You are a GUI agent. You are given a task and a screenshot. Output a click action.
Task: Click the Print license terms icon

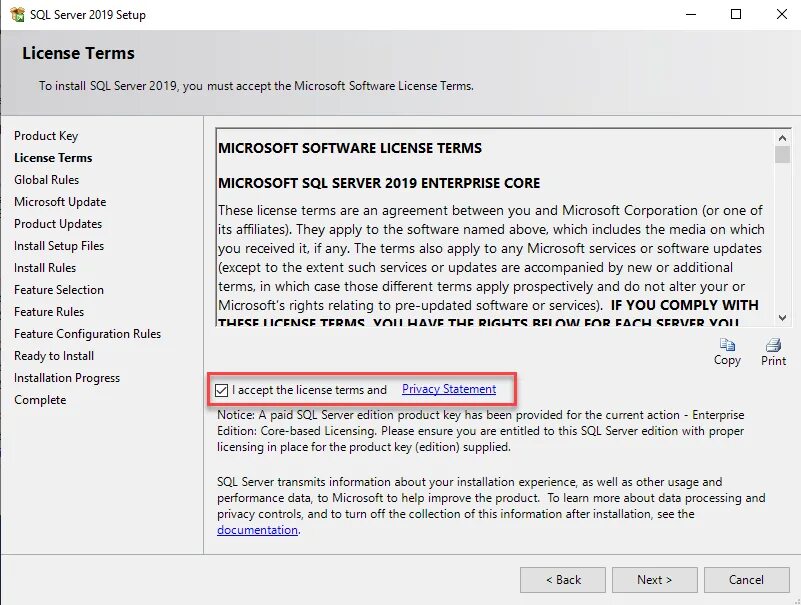(773, 345)
